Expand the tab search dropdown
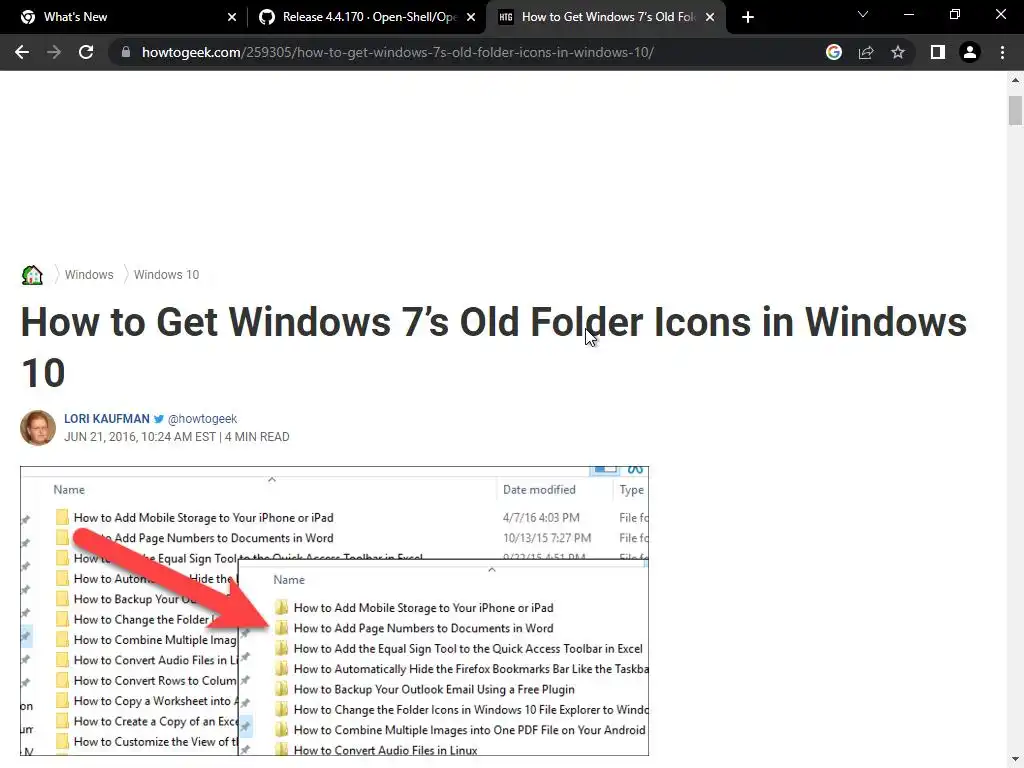 pyautogui.click(x=863, y=14)
